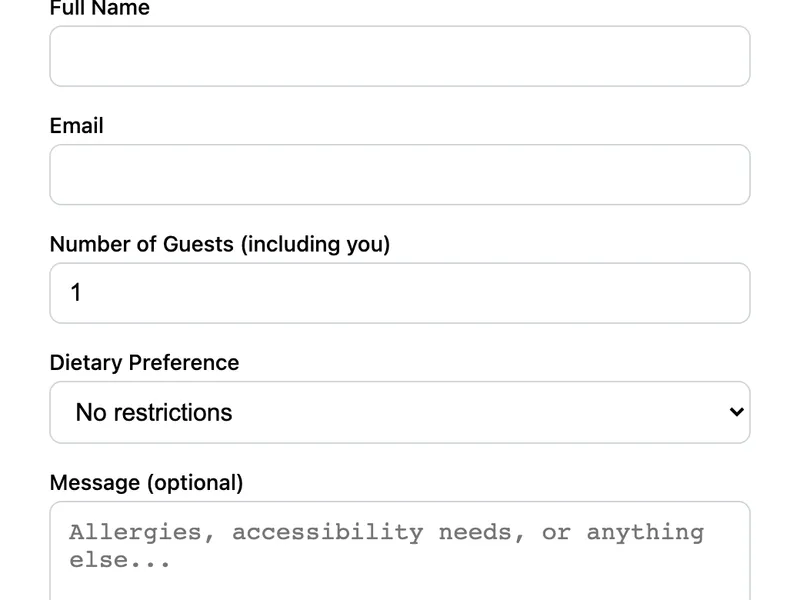Click the Email input field

[x=400, y=174]
